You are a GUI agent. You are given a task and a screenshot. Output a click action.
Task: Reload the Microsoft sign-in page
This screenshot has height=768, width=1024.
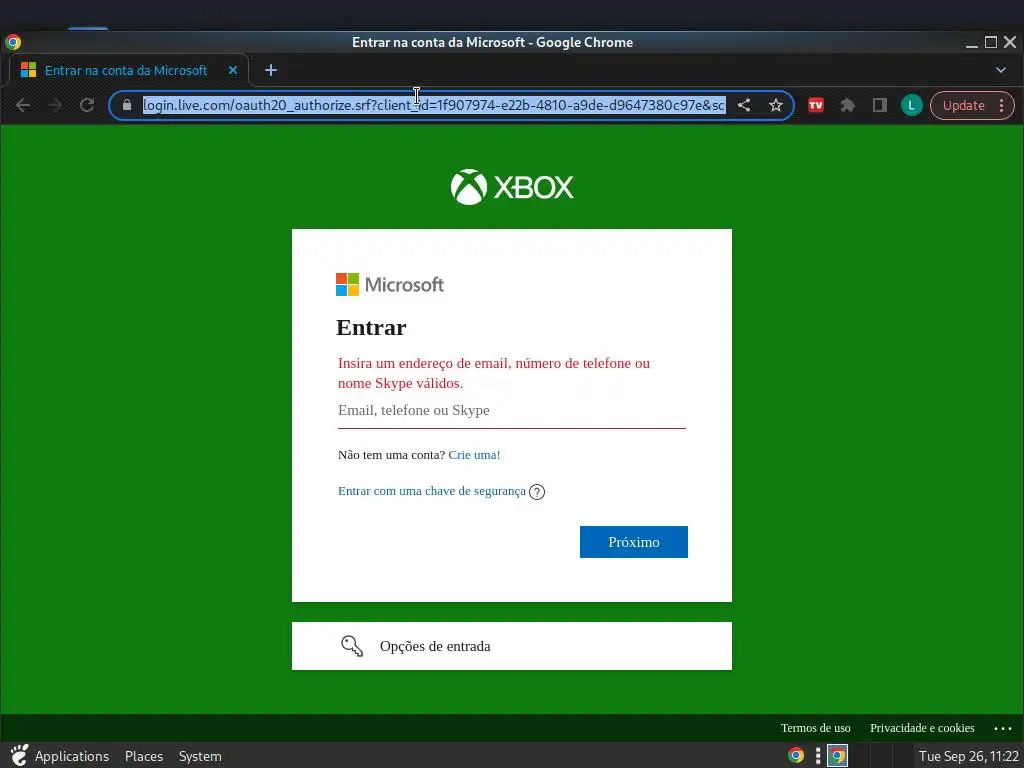pos(87,105)
